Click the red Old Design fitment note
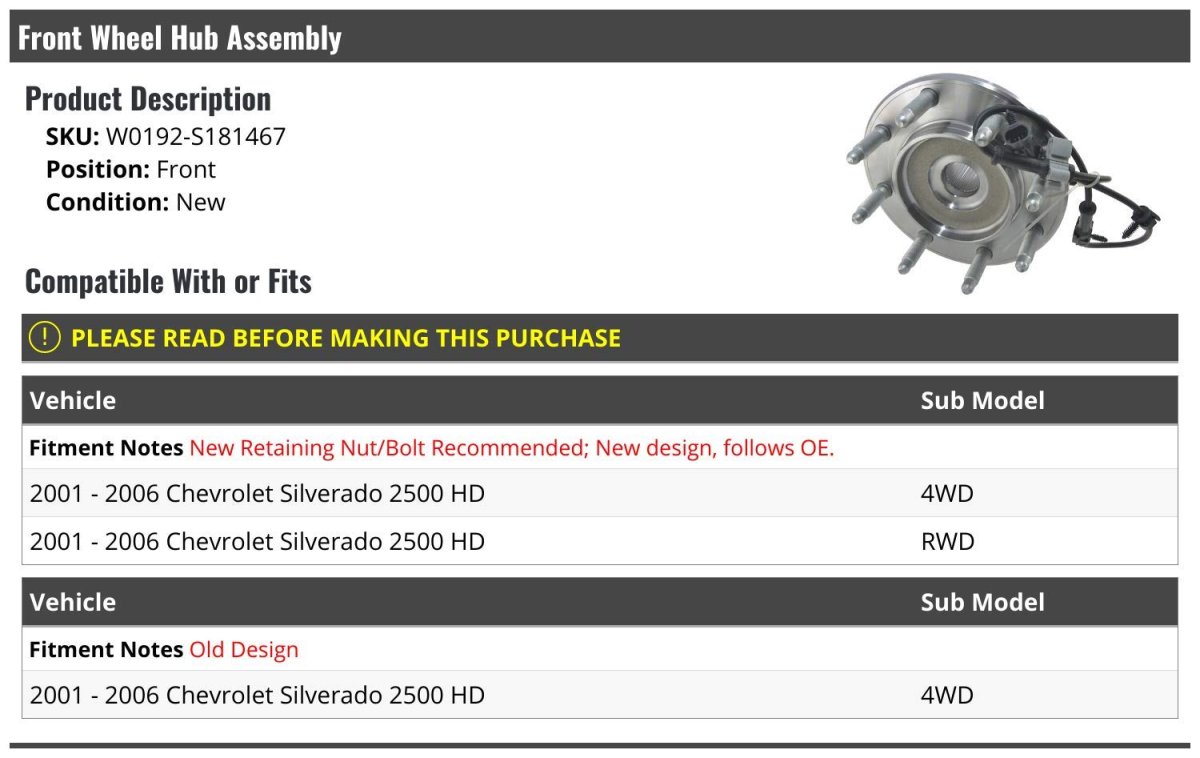Screen dimensions: 1200x758 pyautogui.click(x=244, y=650)
